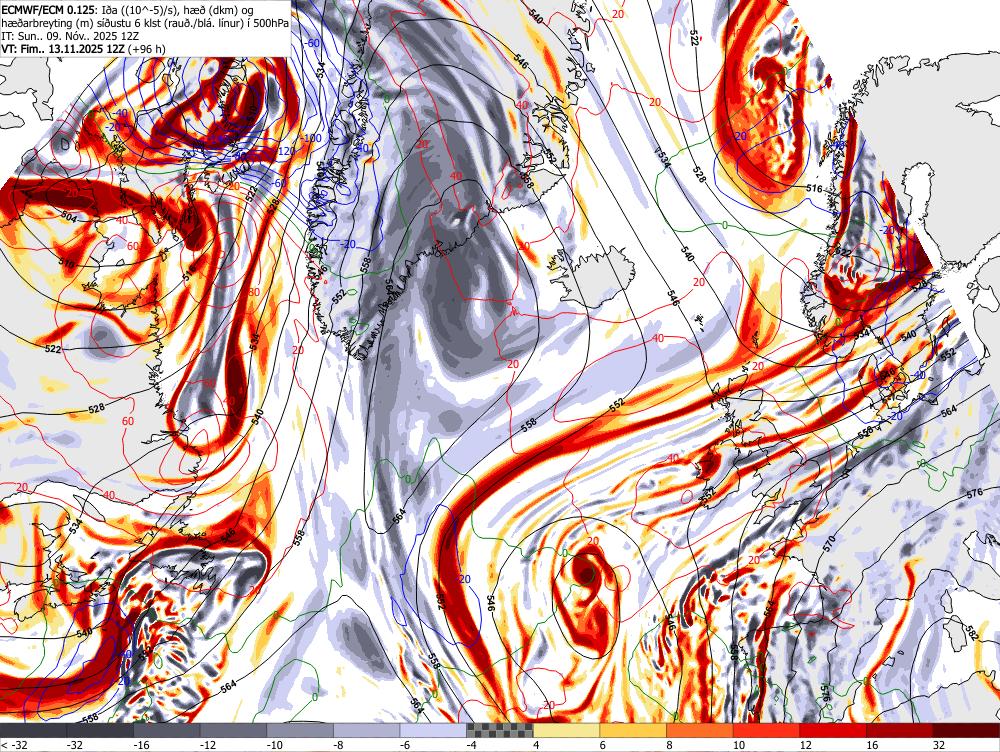Image resolution: width=1000 pixels, height=752 pixels.
Task: Click the darkest gray legend swatch below -32
Action: [33, 730]
